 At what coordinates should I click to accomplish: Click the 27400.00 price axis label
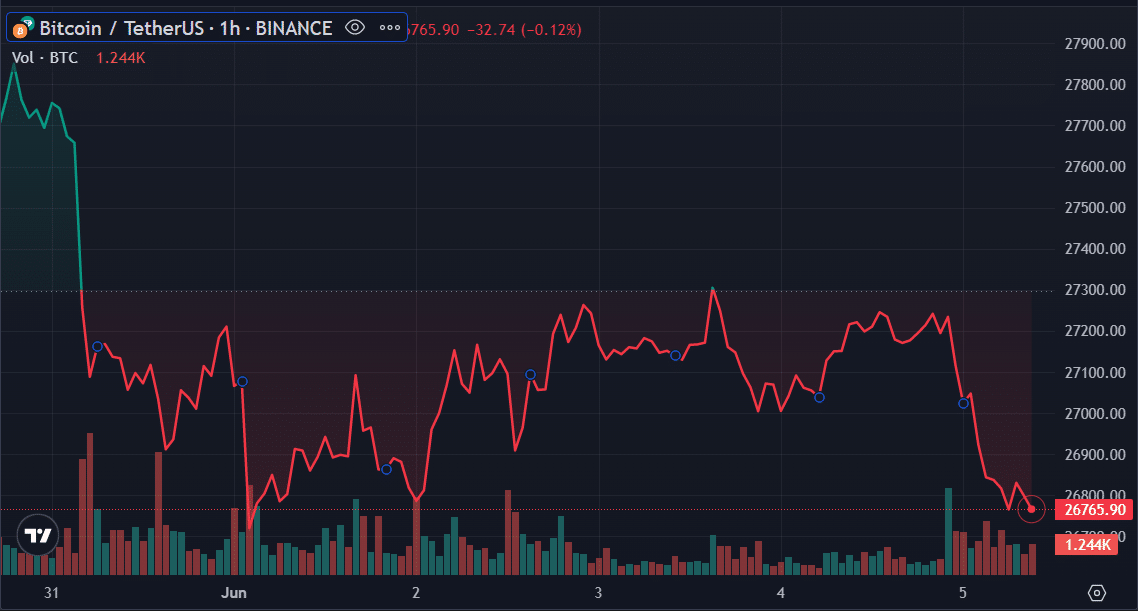[x=1094, y=249]
